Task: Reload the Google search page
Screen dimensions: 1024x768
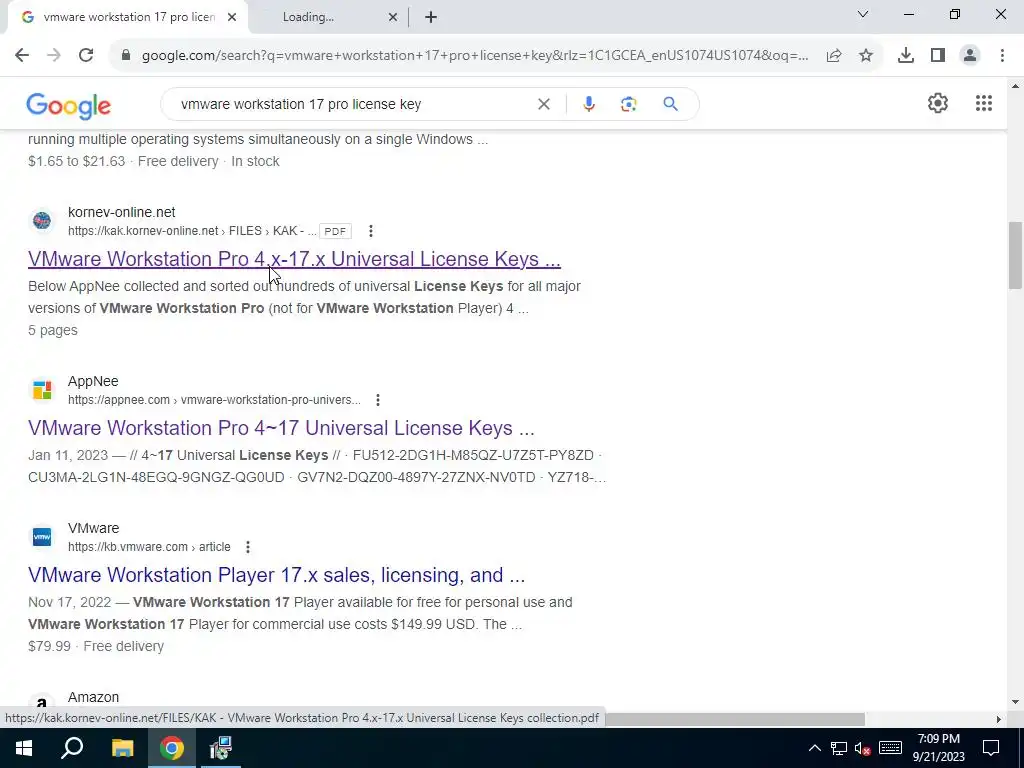Action: click(x=86, y=56)
